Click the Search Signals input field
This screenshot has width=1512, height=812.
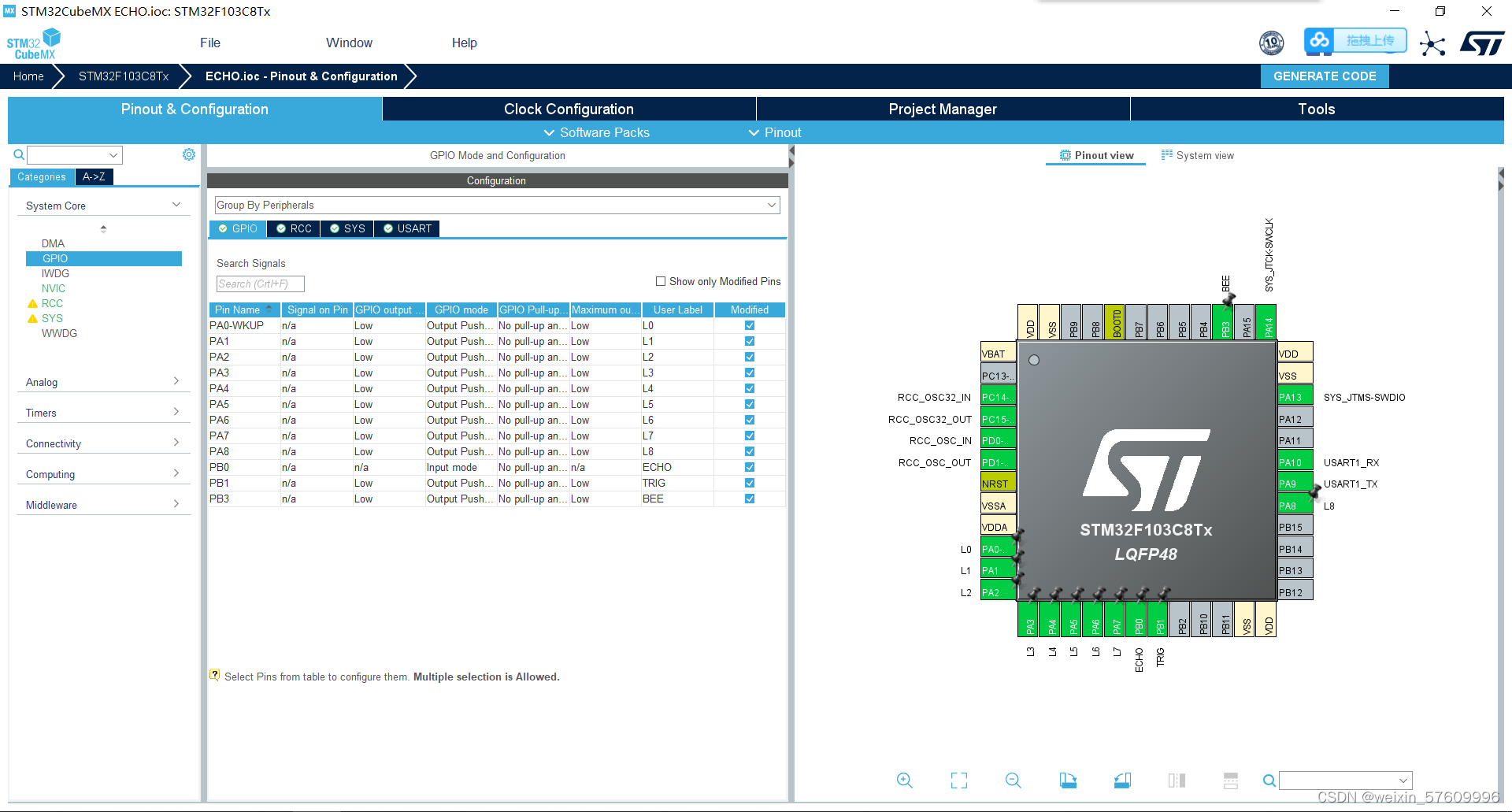pyautogui.click(x=260, y=284)
